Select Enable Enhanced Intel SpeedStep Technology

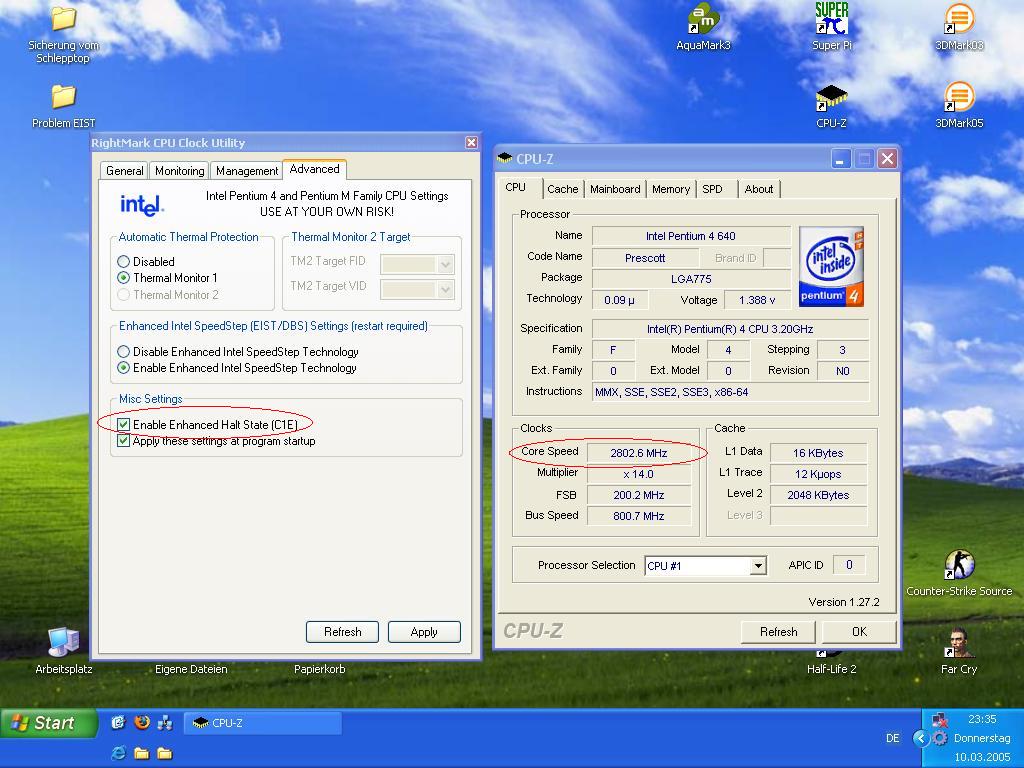pyautogui.click(x=123, y=368)
